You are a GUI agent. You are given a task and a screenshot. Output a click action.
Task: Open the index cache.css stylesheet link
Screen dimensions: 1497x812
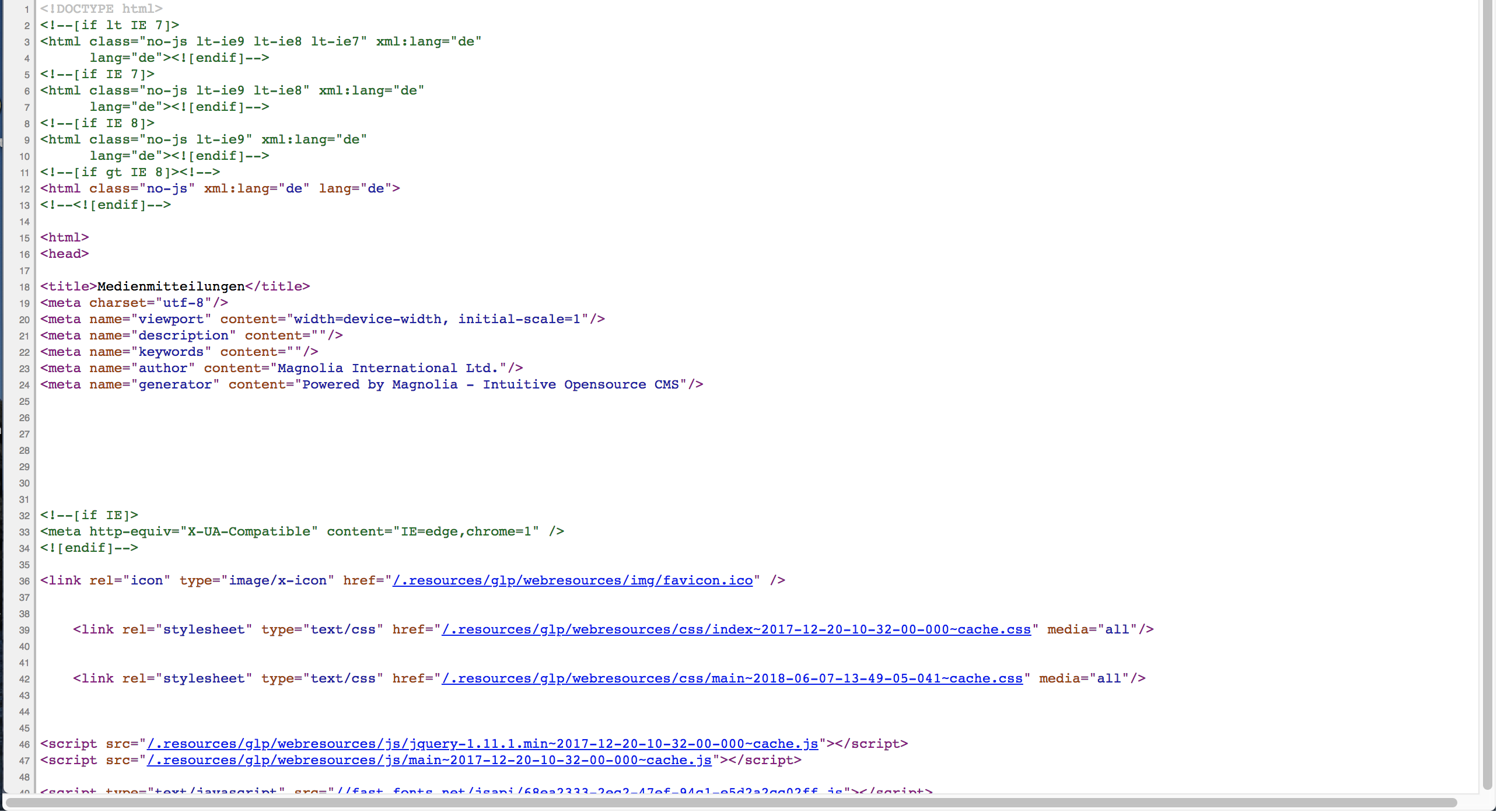point(736,629)
